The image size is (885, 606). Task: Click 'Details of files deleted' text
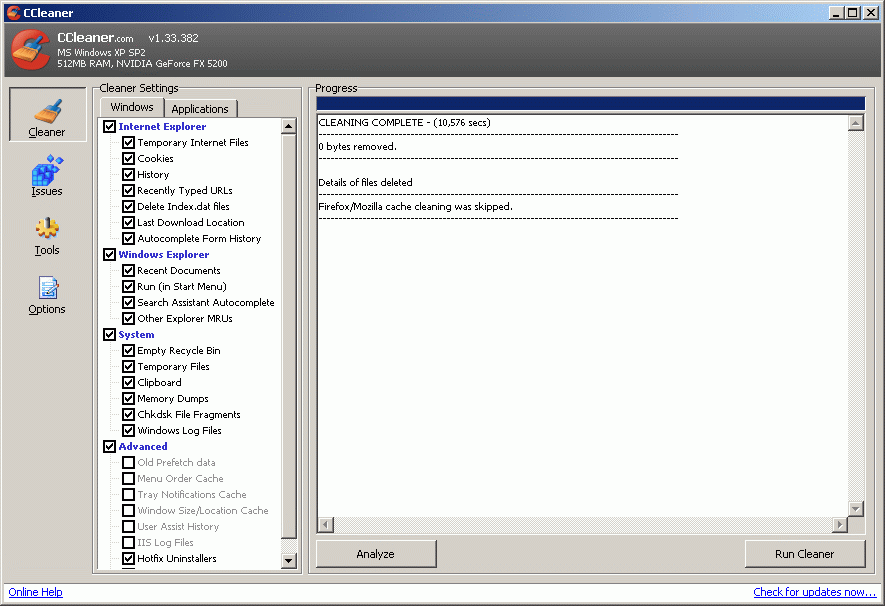pyautogui.click(x=366, y=182)
